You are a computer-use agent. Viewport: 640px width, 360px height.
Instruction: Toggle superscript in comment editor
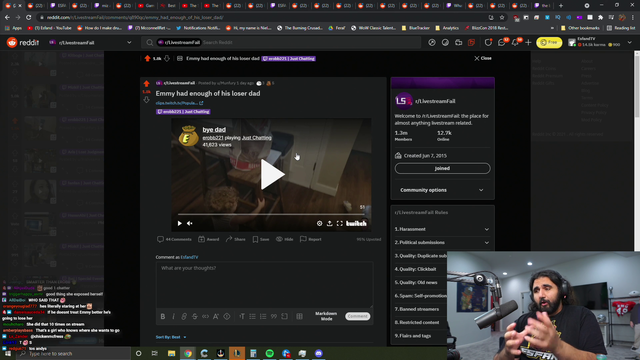[x=216, y=316]
